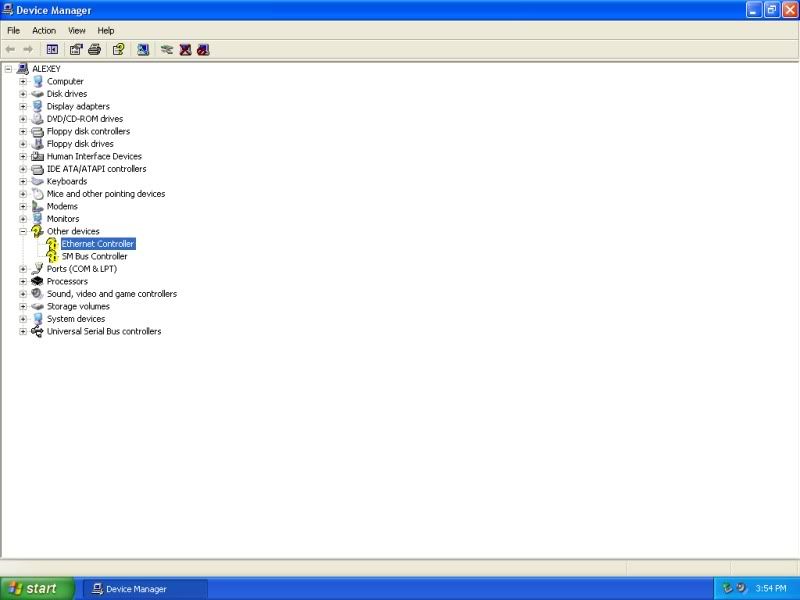The width and height of the screenshot is (800, 600).
Task: Expand the Processors node
Action: (23, 281)
